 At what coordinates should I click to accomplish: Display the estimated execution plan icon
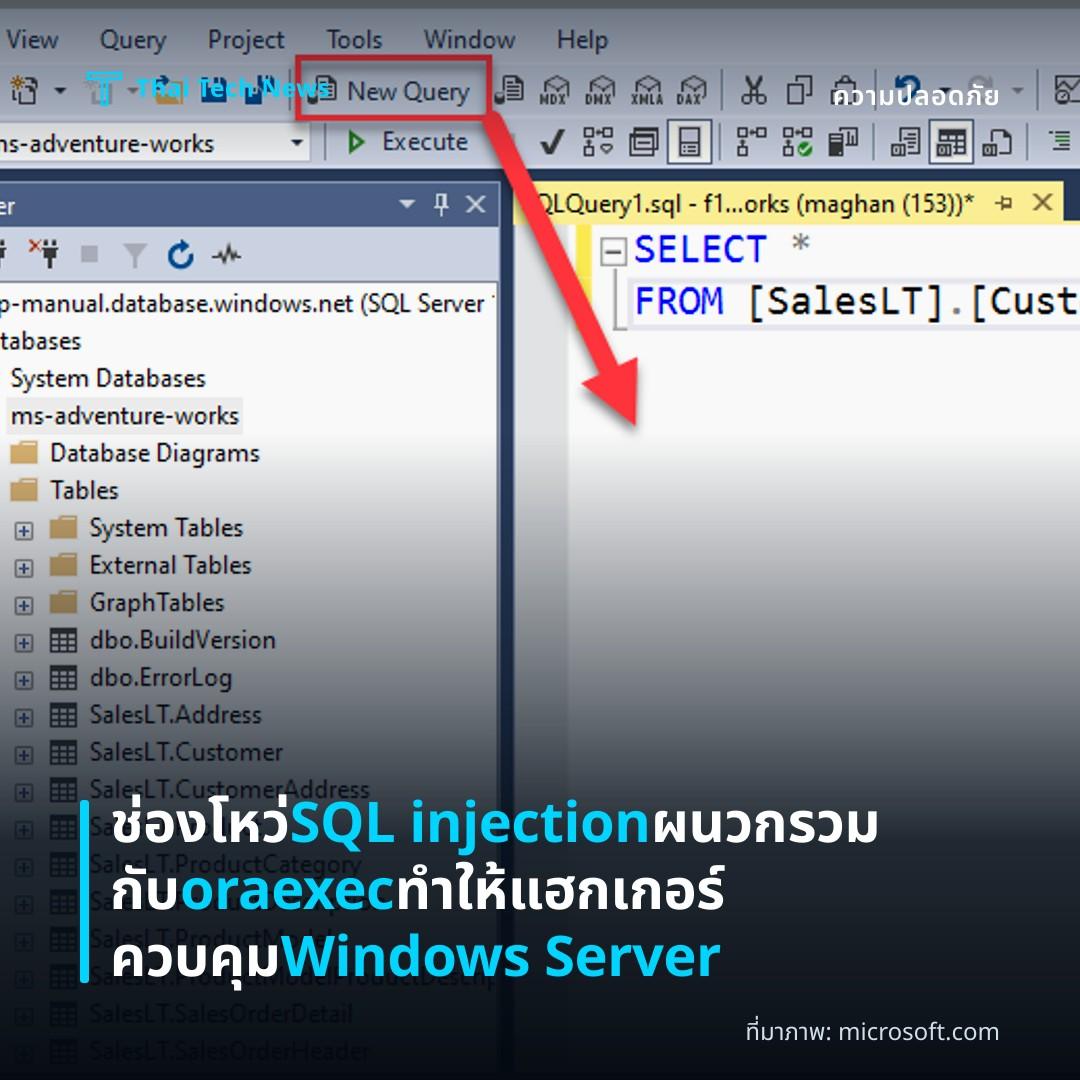click(598, 142)
